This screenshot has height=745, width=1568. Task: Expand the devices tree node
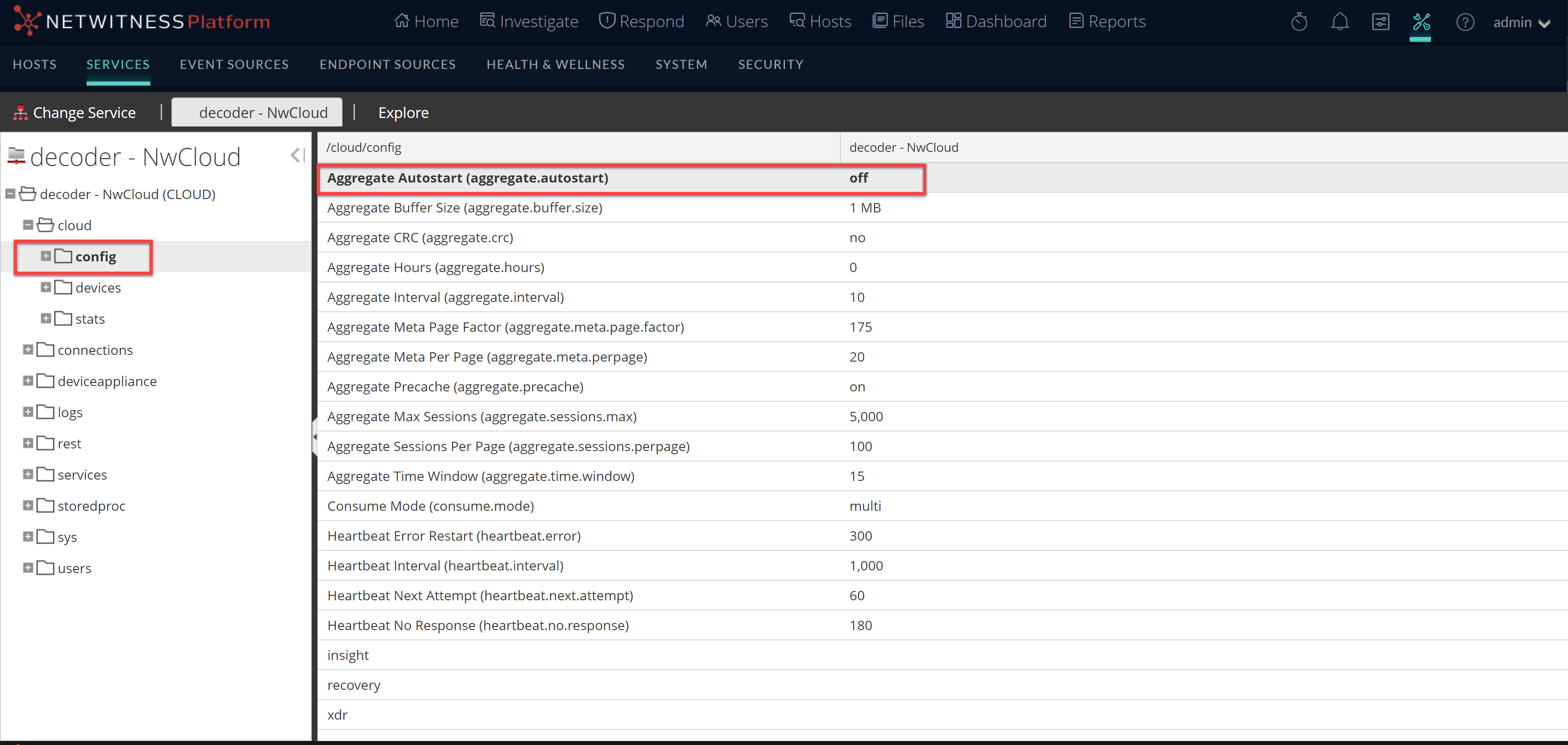[46, 287]
